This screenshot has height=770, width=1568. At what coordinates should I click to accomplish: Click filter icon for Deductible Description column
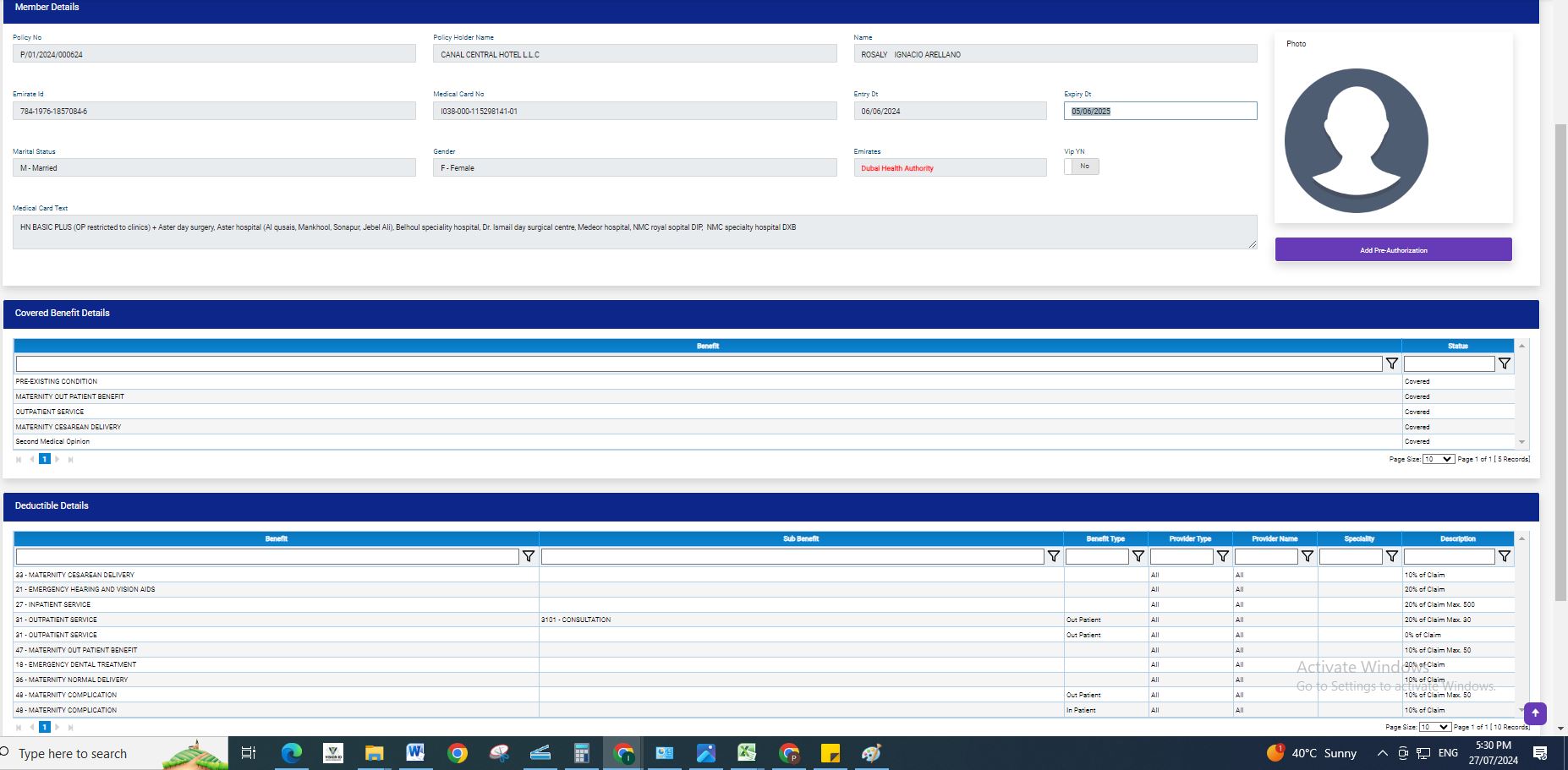pos(1504,556)
